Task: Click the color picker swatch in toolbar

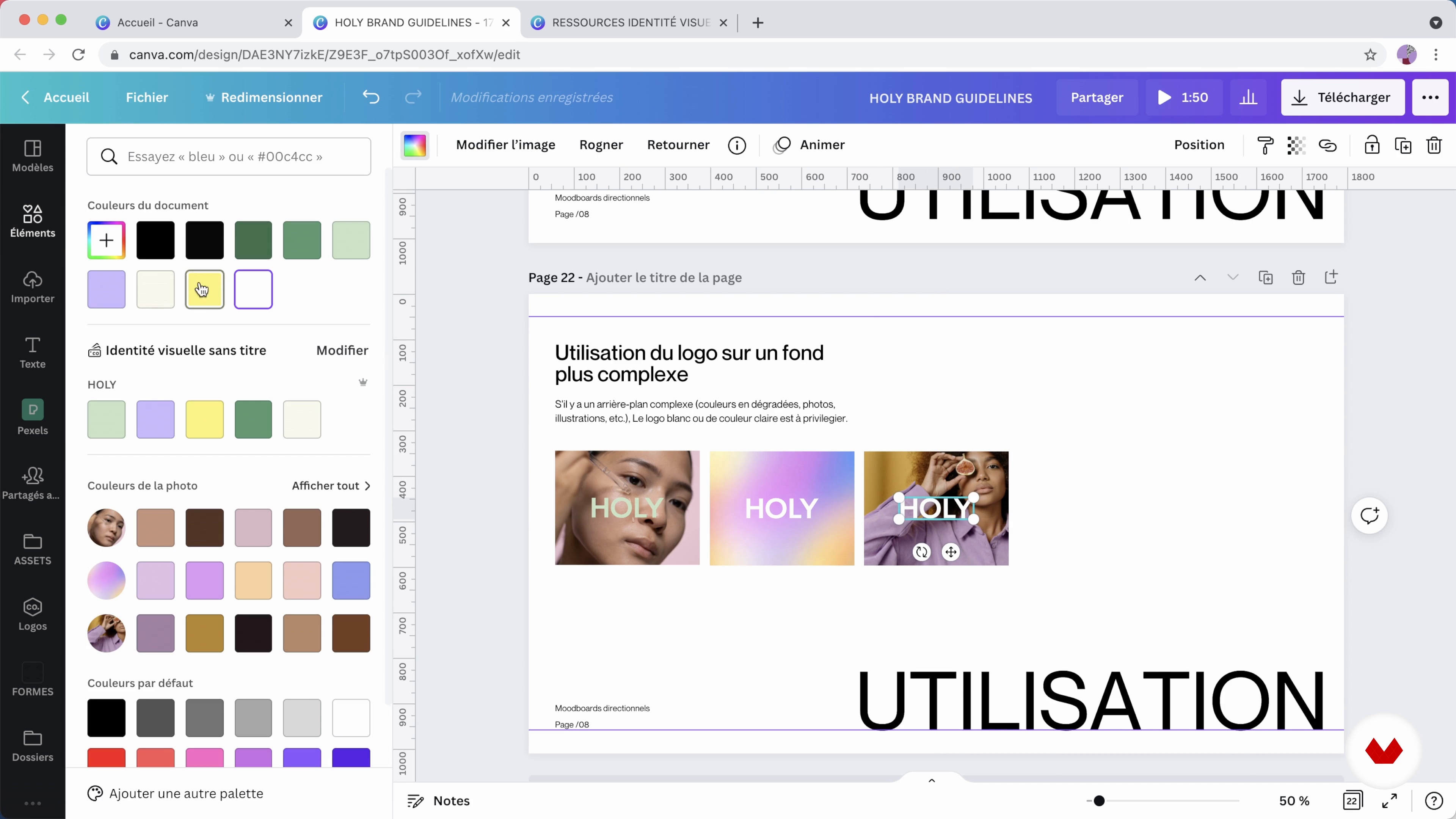Action: tap(415, 145)
